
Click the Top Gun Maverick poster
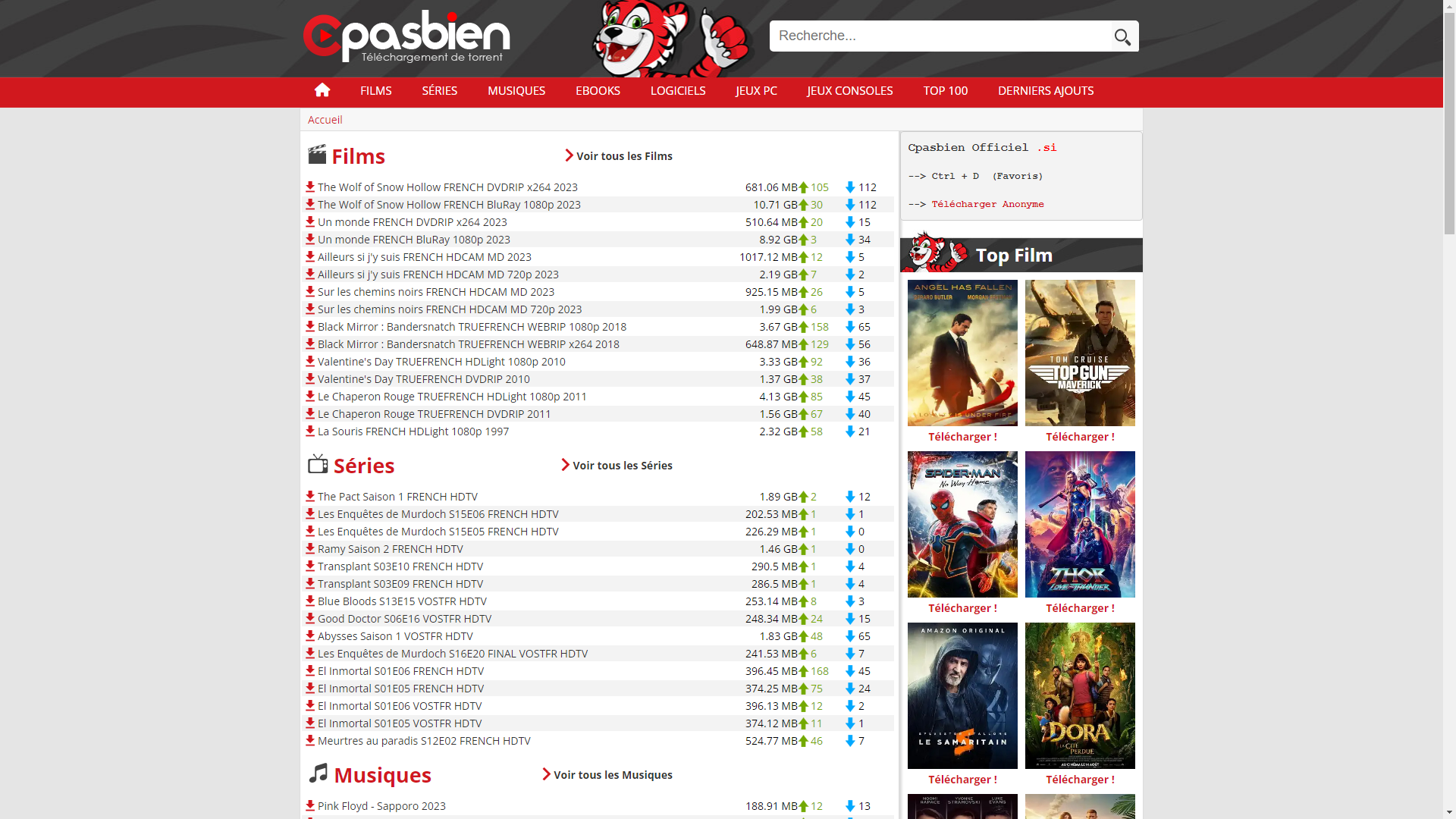coord(1080,353)
